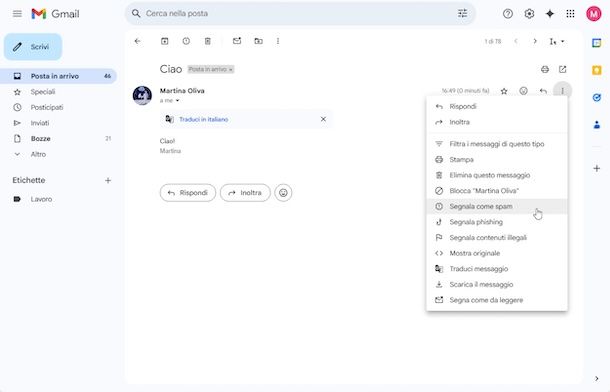Screen dimensions: 610x392
Task: Choose 'Filtra i messaggi di questo tipo'
Action: pos(497,144)
